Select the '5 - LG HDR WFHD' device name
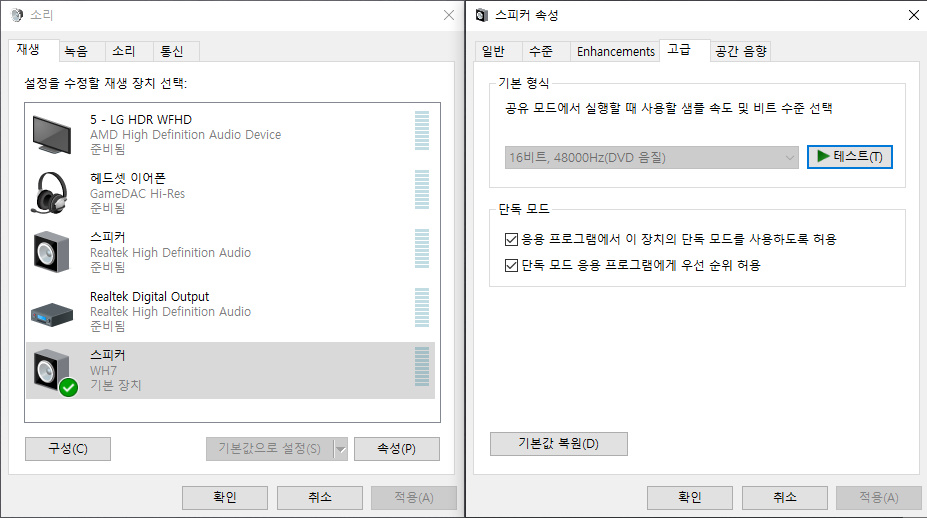 141,119
